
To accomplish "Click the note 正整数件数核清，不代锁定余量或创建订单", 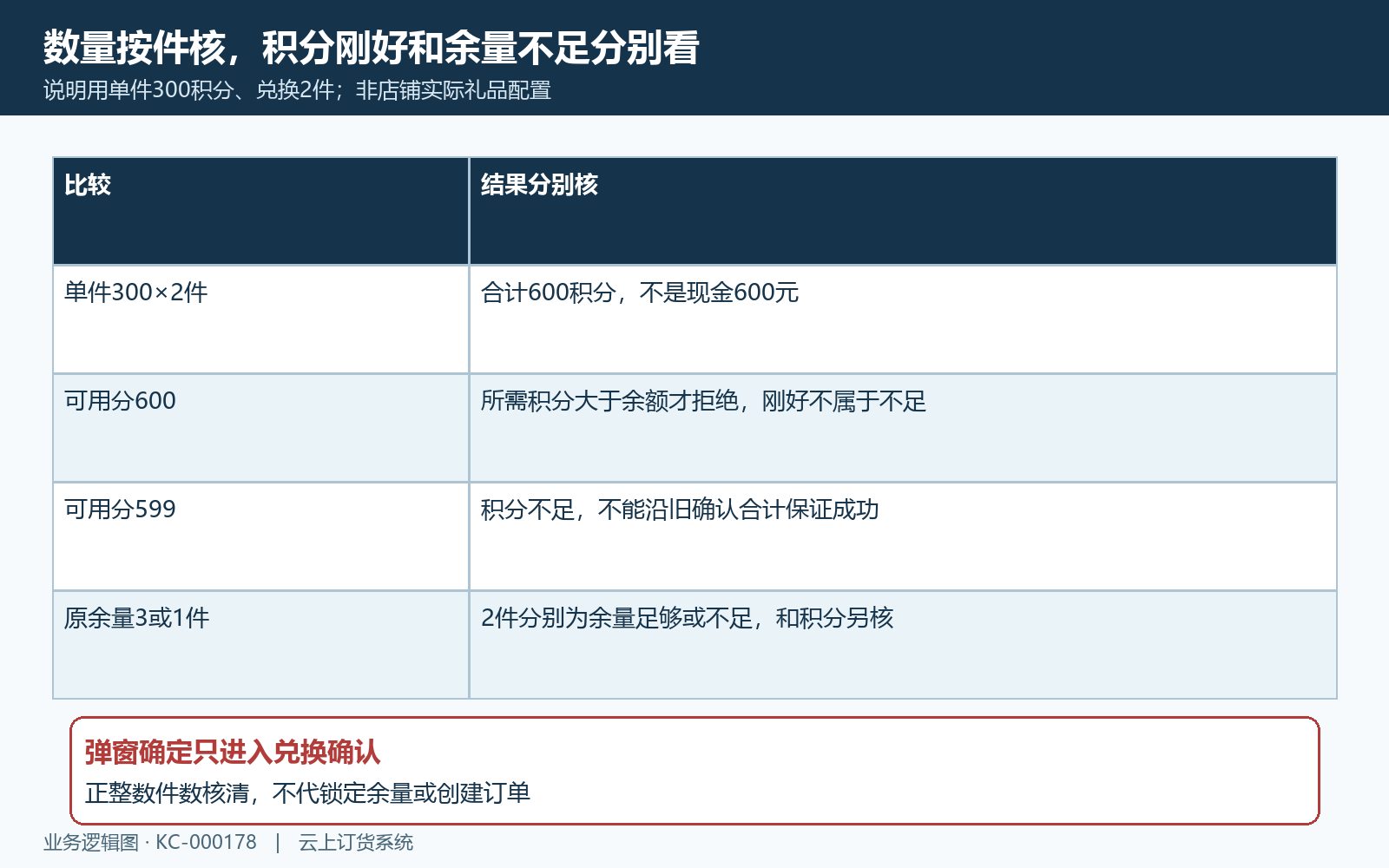I will (x=308, y=792).
